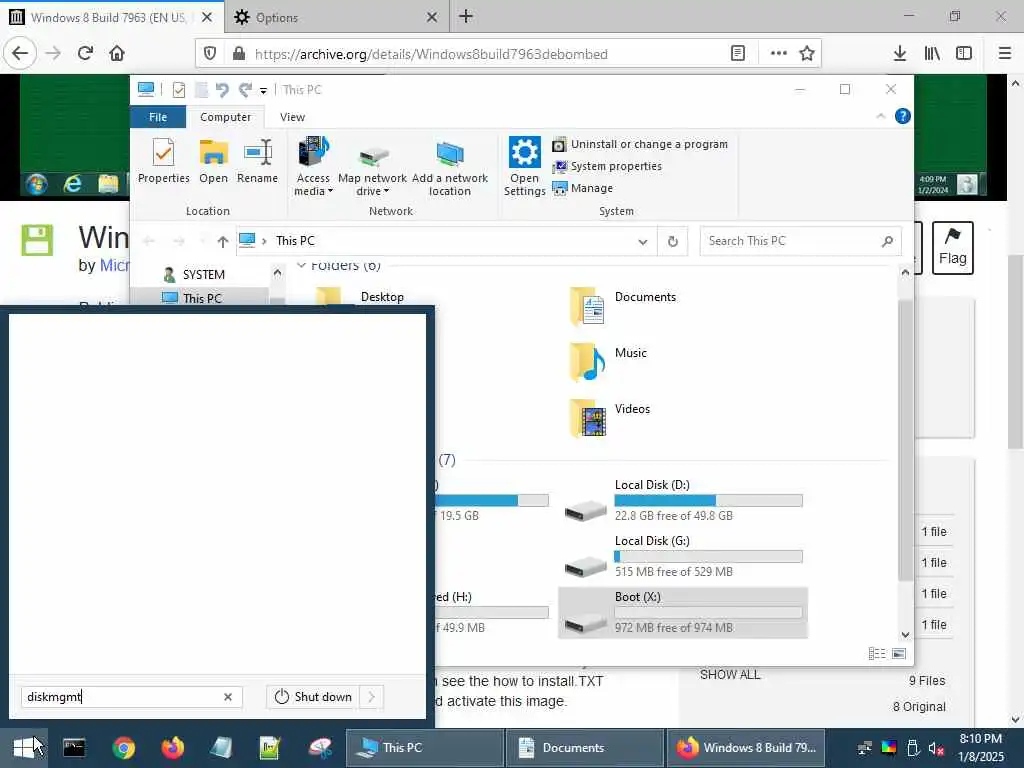Expand the Shut down options arrow

pyautogui.click(x=372, y=697)
